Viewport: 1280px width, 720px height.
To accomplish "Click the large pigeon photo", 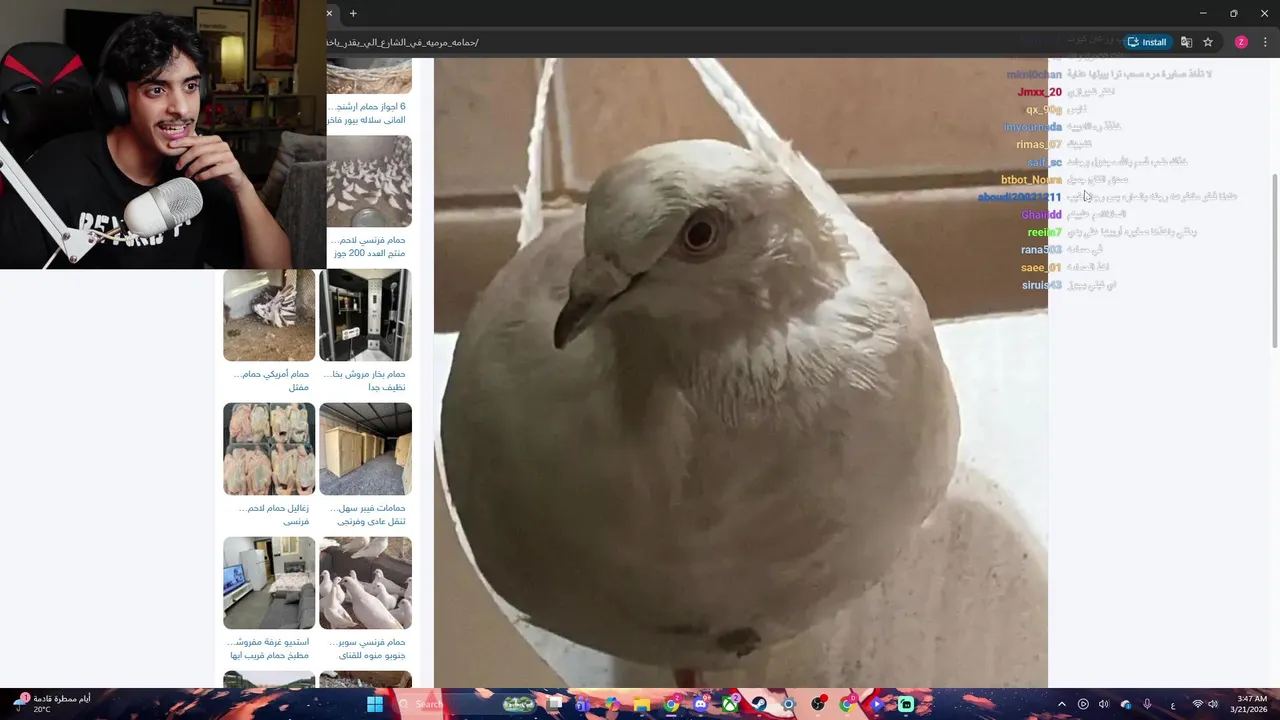I will 740,373.
